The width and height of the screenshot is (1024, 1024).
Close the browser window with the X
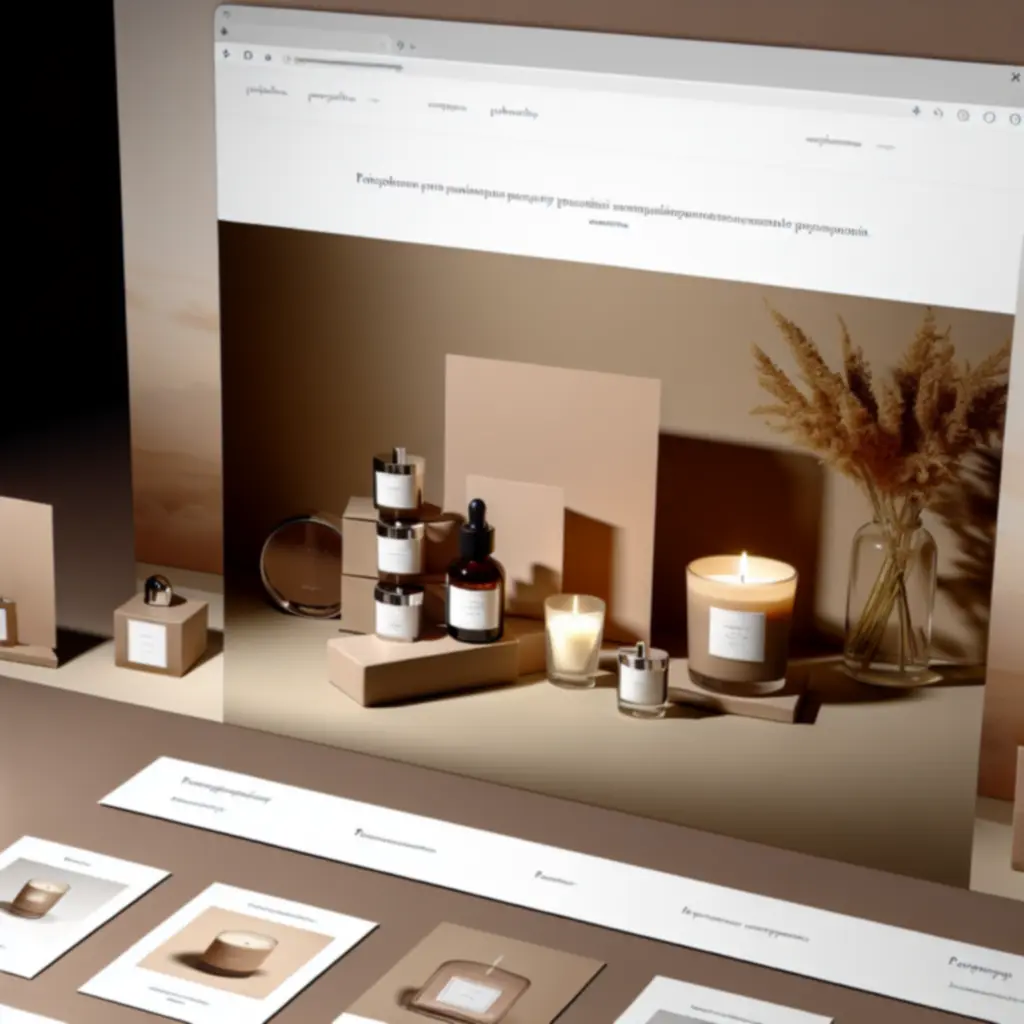click(x=1015, y=77)
